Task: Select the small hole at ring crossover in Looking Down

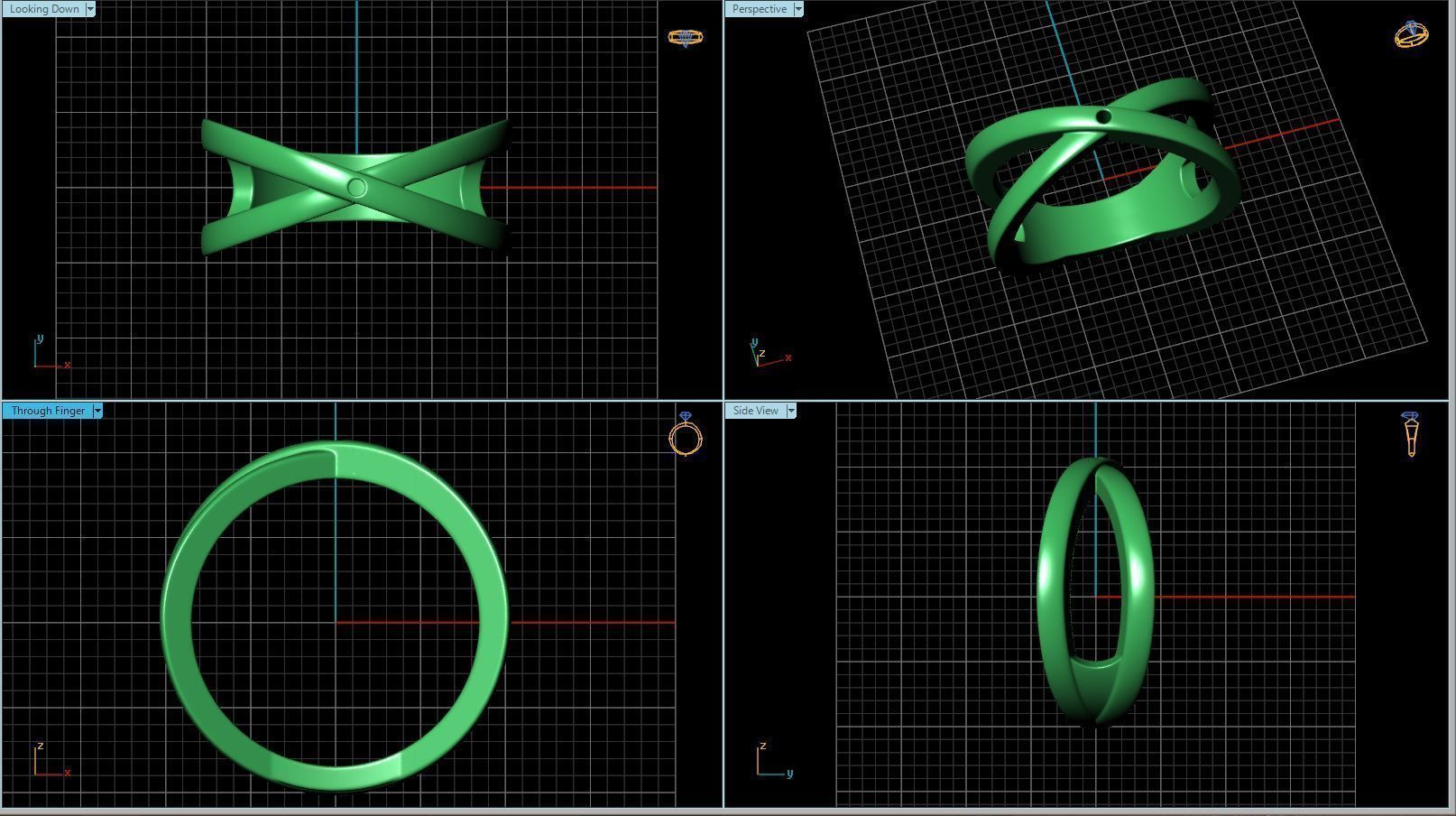Action: 356,188
